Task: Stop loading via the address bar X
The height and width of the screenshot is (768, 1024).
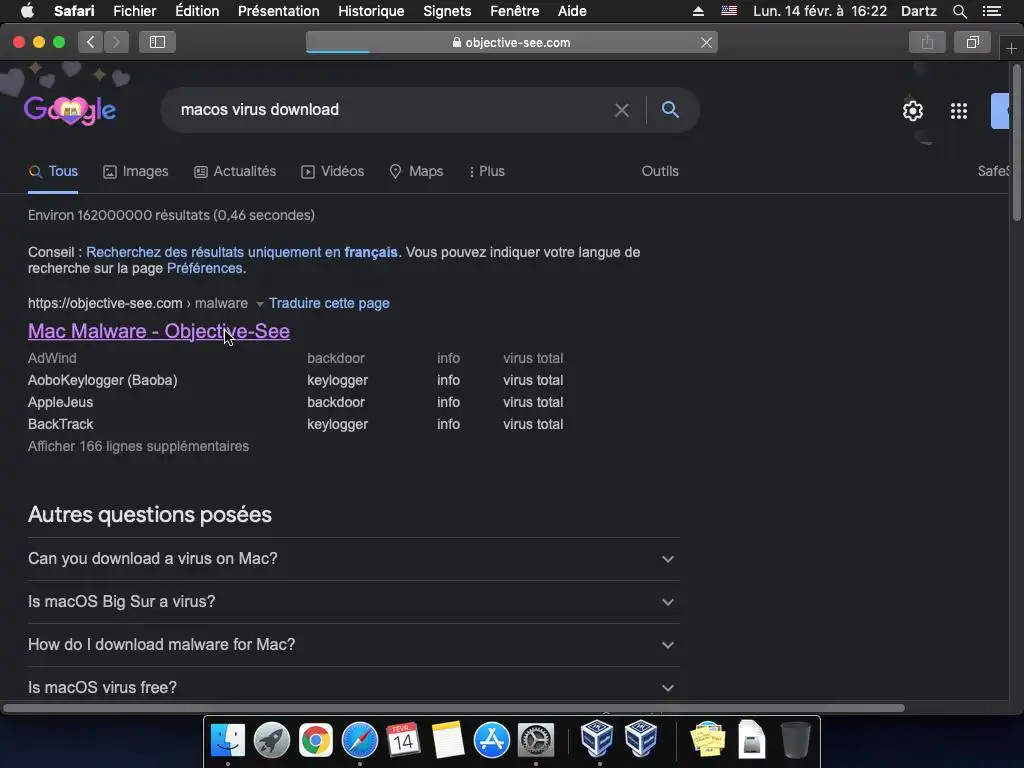Action: point(707,42)
